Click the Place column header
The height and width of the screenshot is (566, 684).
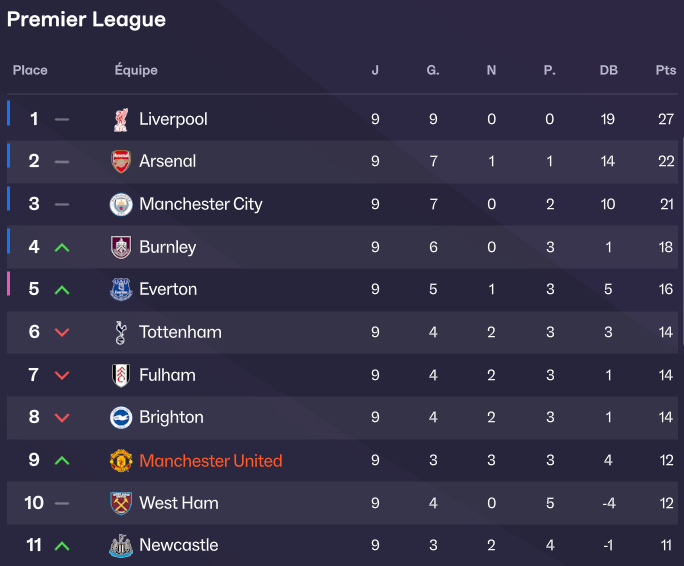[x=30, y=70]
